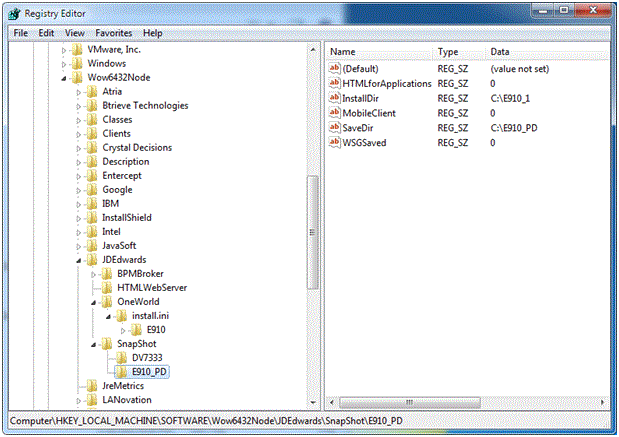Expand the Atria key
Image resolution: width=619 pixels, height=437 pixels.
pyautogui.click(x=79, y=92)
